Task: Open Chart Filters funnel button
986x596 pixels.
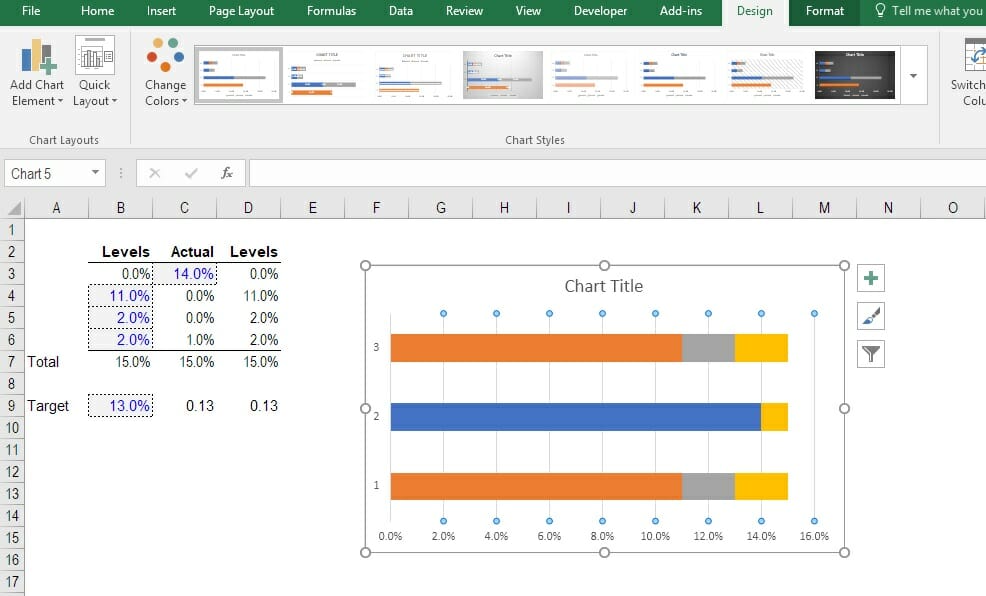Action: pyautogui.click(x=871, y=353)
